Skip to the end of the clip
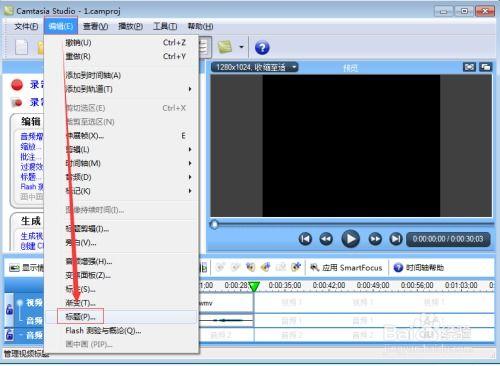500x366 pixels. click(x=396, y=239)
